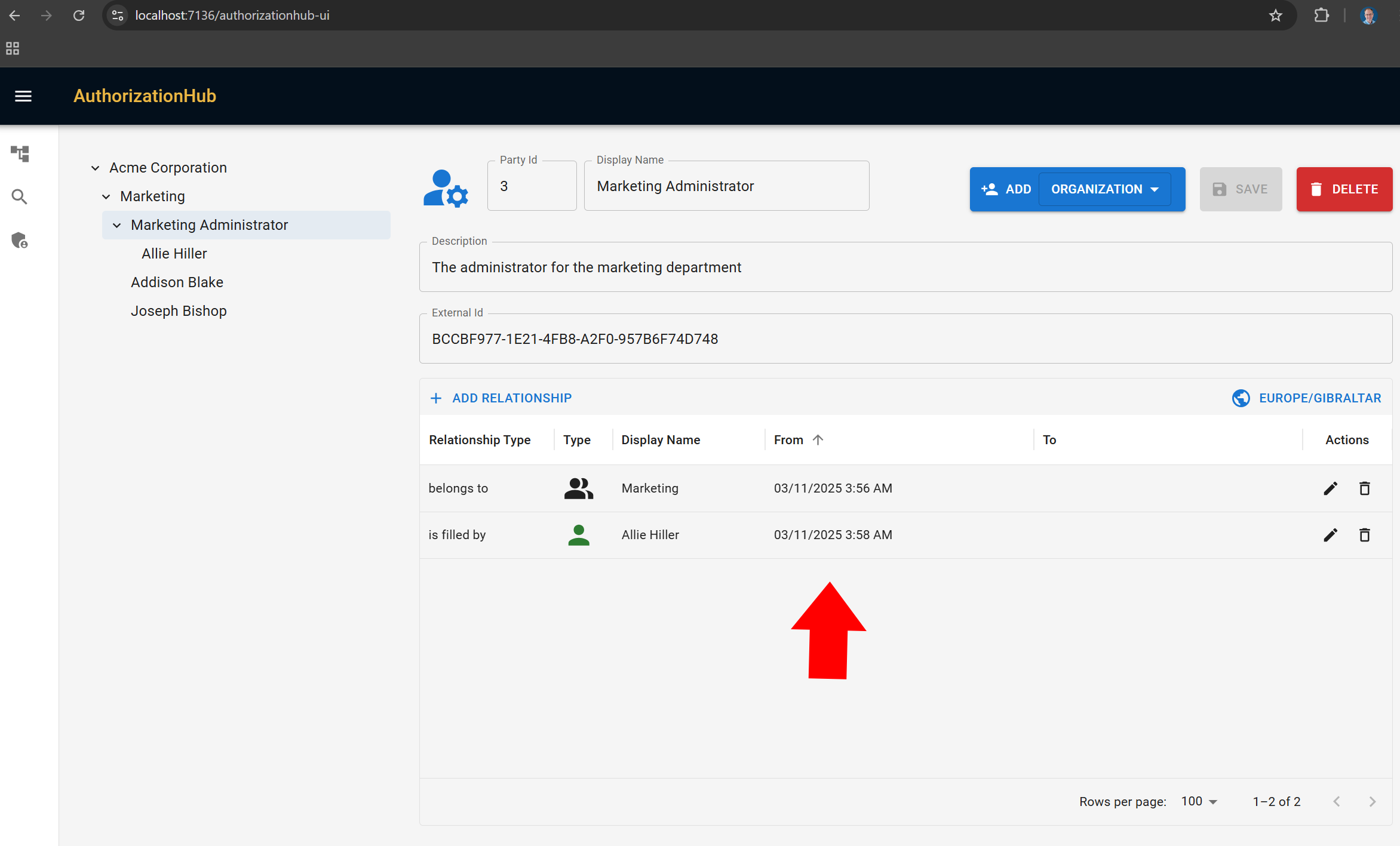1400x846 pixels.
Task: Go to previous page of relationships
Action: pyautogui.click(x=1337, y=802)
